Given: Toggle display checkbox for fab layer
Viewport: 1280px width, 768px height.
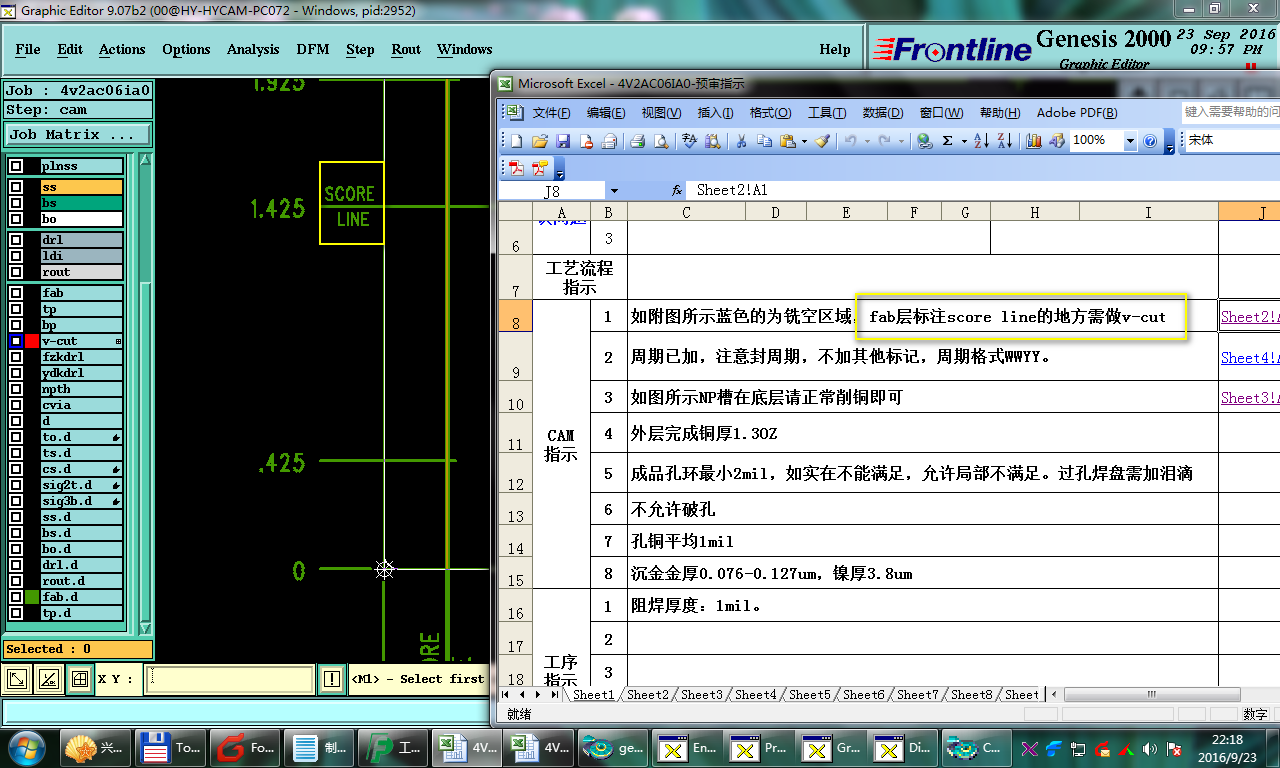Looking at the screenshot, I should [x=16, y=293].
